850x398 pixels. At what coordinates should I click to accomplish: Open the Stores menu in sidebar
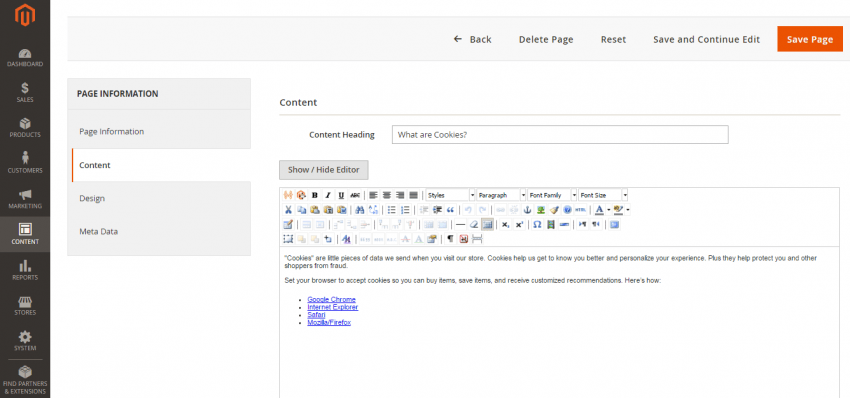(x=25, y=306)
